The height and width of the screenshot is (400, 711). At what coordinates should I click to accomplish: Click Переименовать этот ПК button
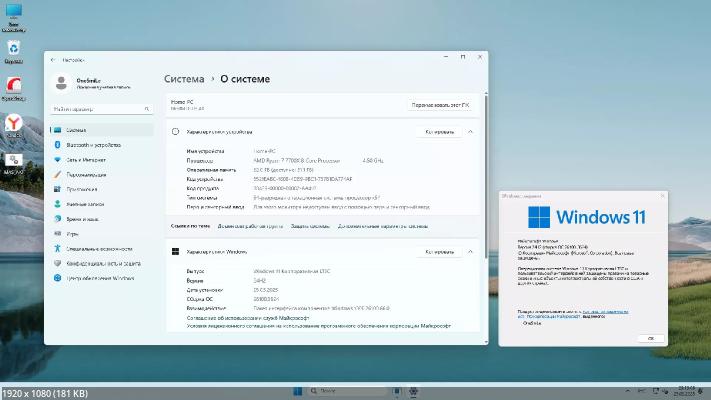pyautogui.click(x=440, y=105)
